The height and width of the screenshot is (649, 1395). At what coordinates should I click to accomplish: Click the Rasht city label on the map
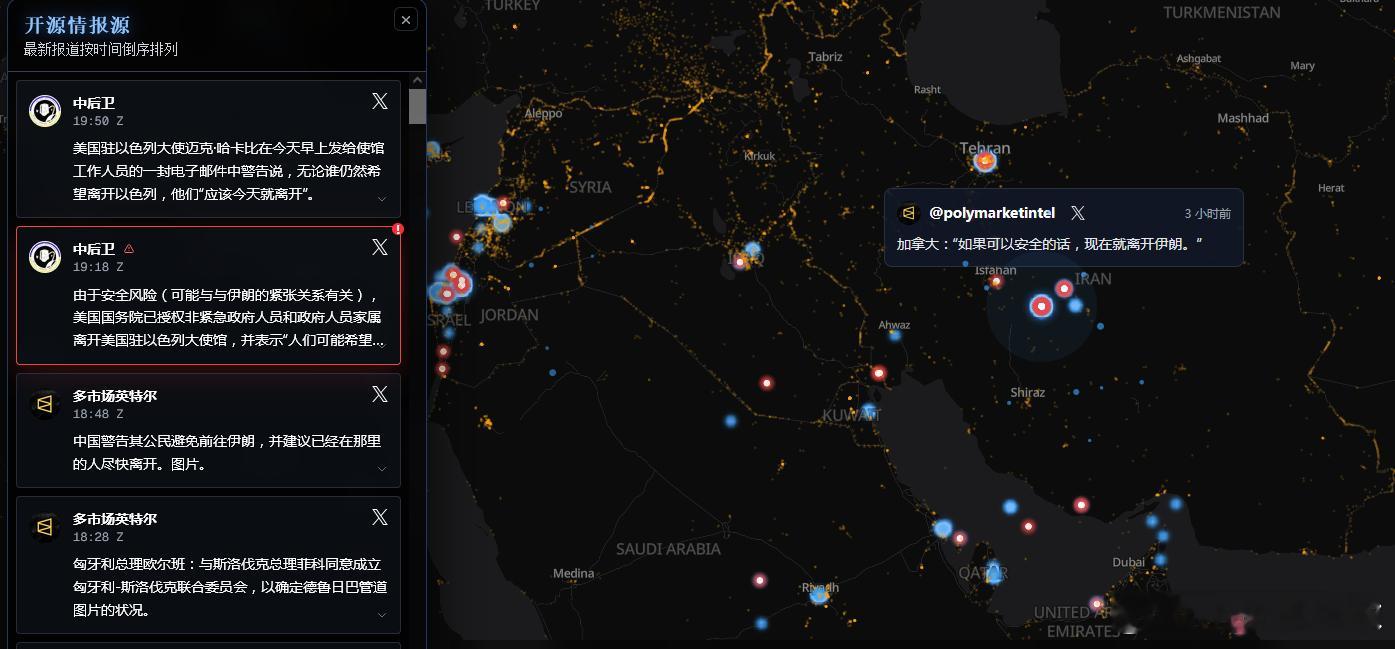[927, 90]
